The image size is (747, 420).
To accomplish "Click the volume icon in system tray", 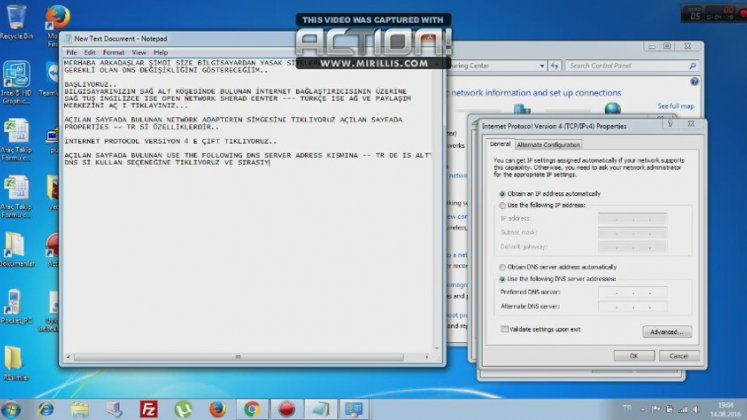I will (x=696, y=410).
